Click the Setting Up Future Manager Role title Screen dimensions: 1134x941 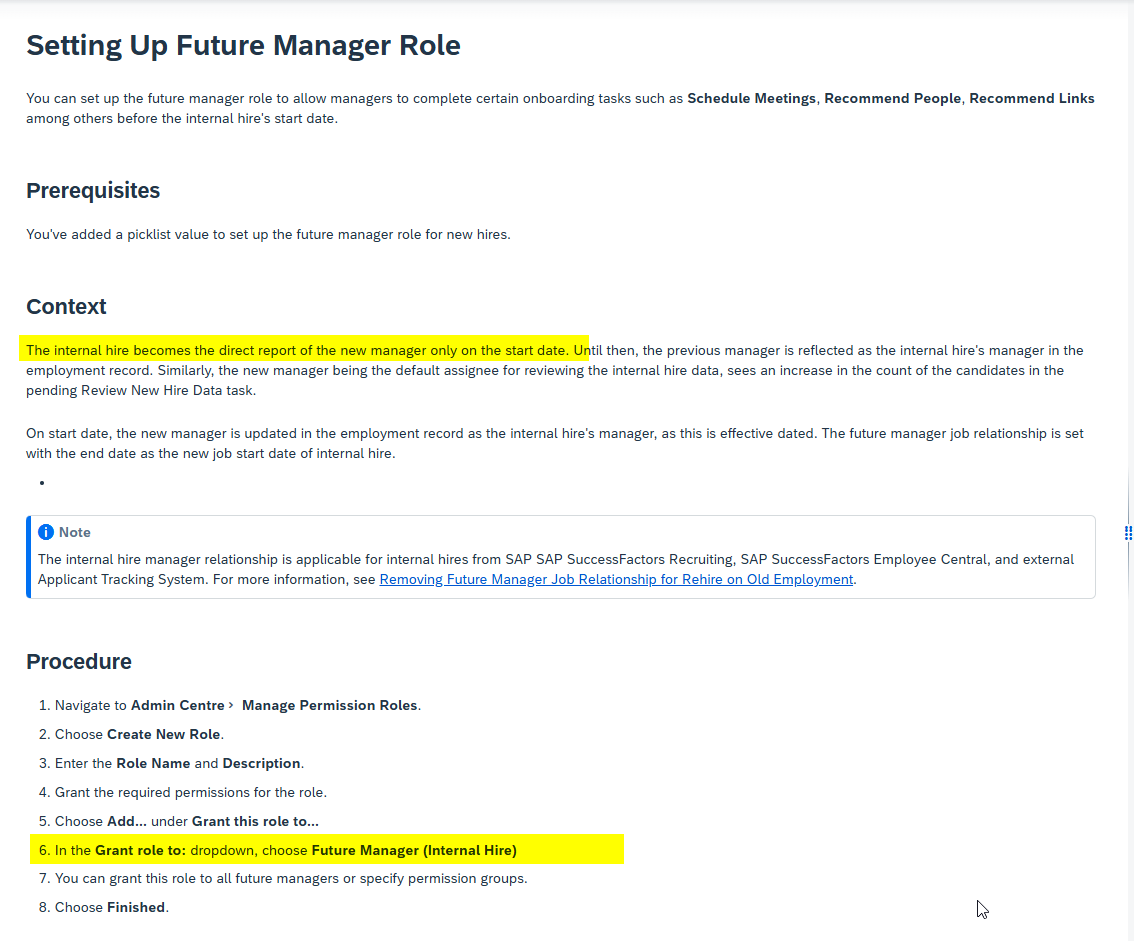pos(243,45)
